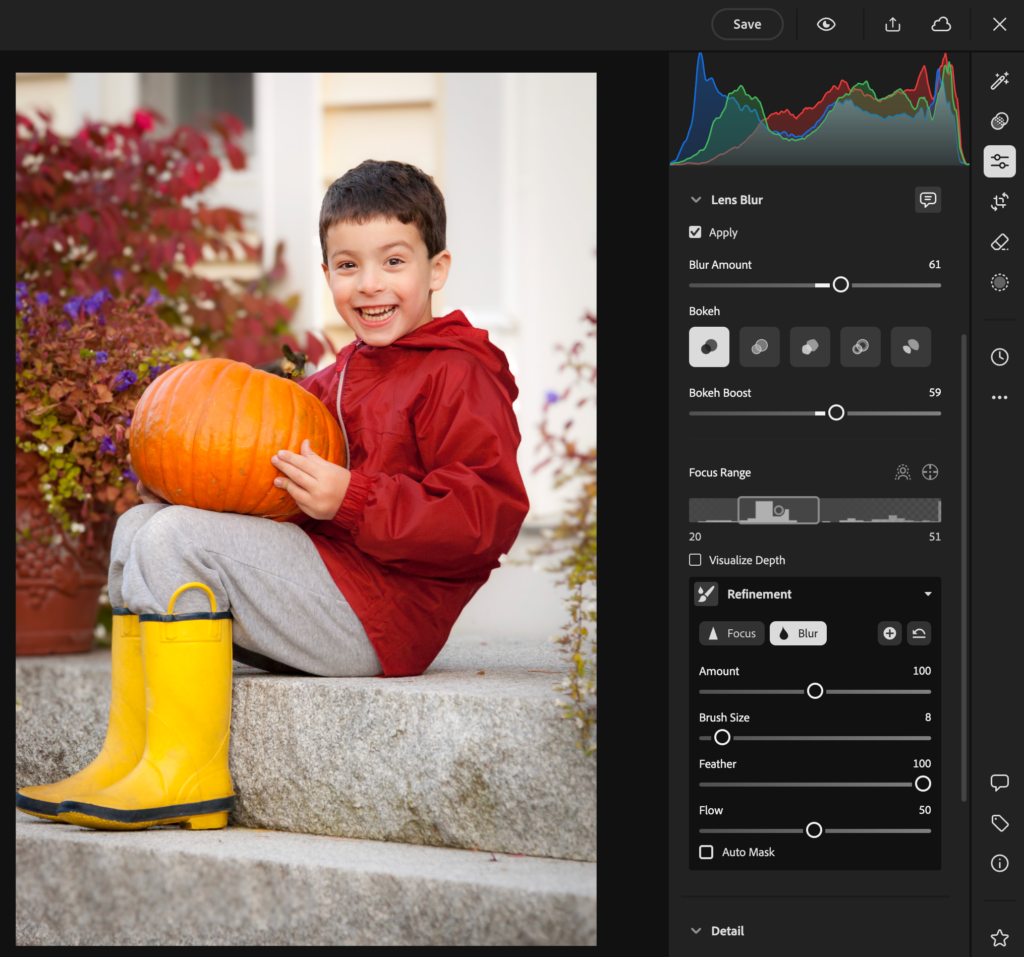Click the histogram graph
Image resolution: width=1024 pixels, height=957 pixels.
[819, 109]
